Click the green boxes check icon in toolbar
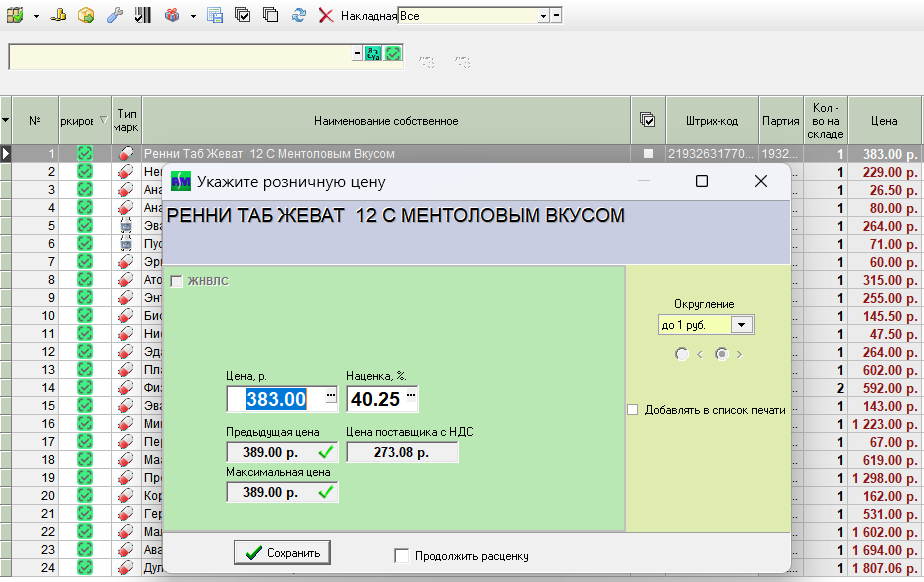This screenshot has width=924, height=582. point(15,15)
